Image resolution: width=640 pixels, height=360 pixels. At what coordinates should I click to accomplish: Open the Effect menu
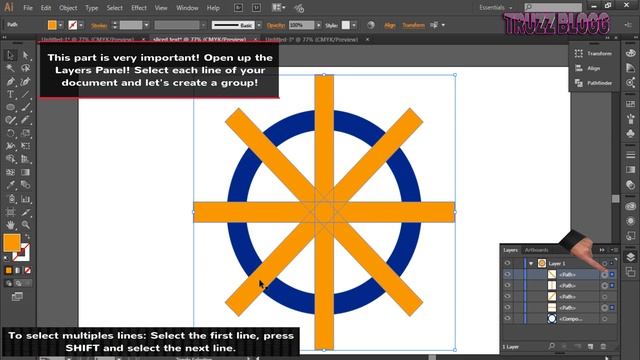pos(139,8)
